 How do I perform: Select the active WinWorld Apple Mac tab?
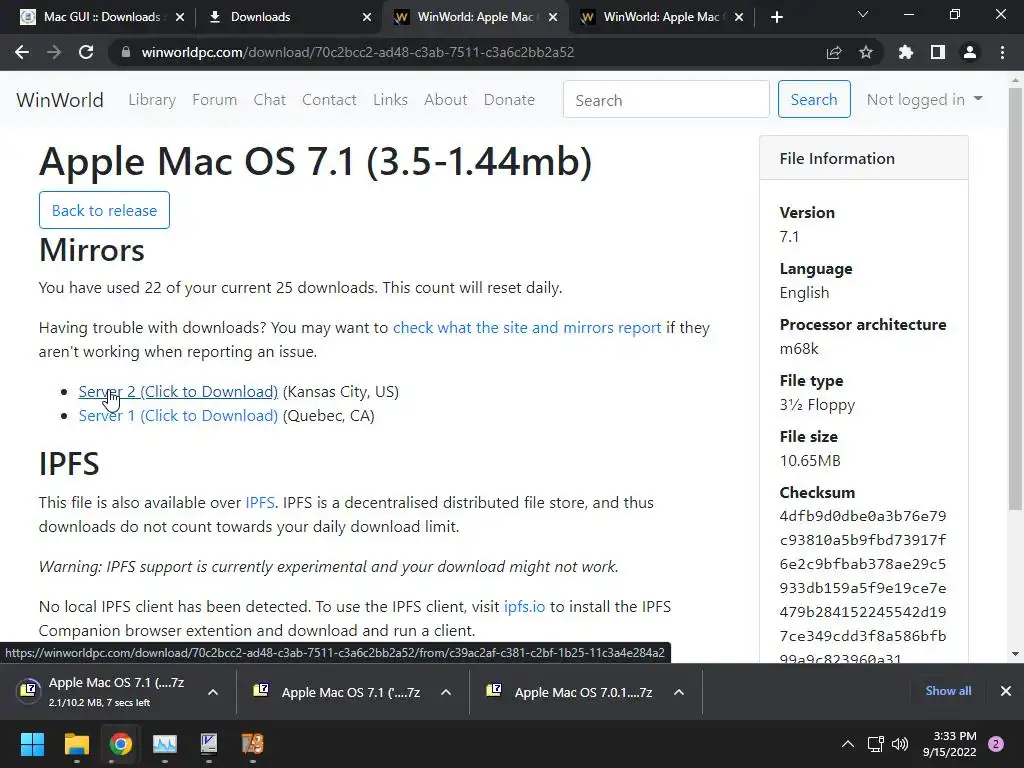pos(475,17)
